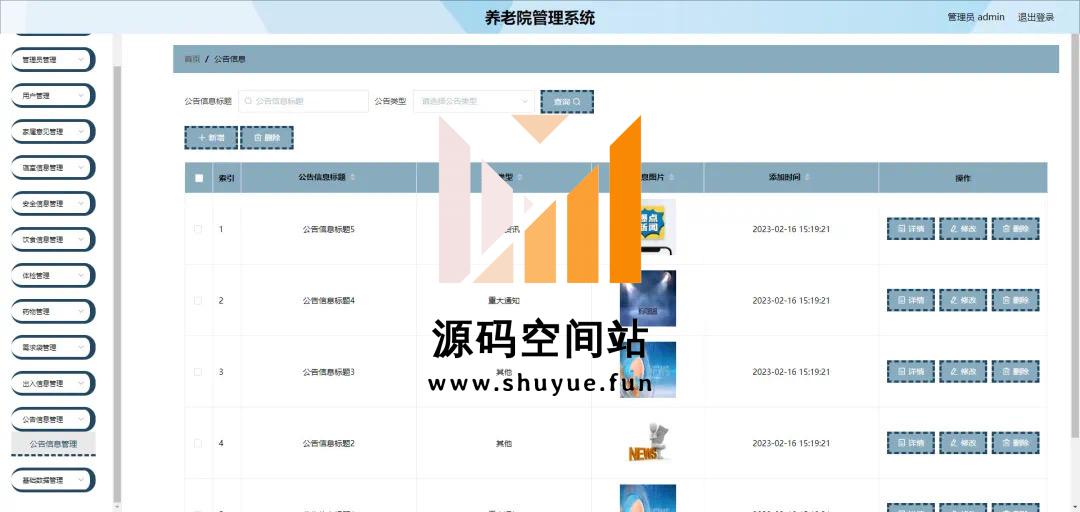The image size is (1080, 512).
Task: Open 详情 for 公告信息标题5
Action: point(911,229)
